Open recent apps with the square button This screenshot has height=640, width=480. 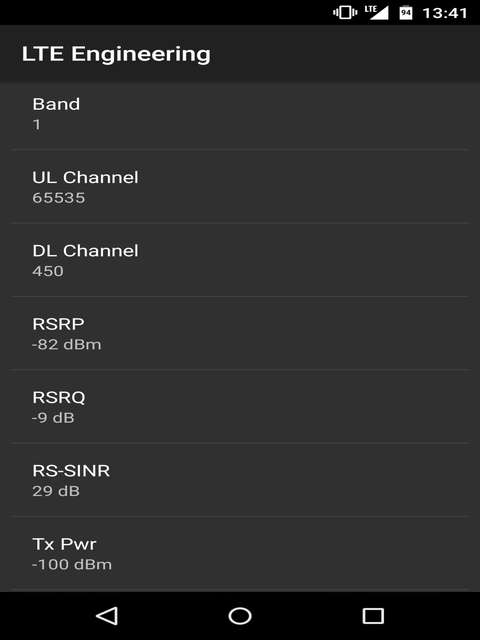pyautogui.click(x=373, y=616)
